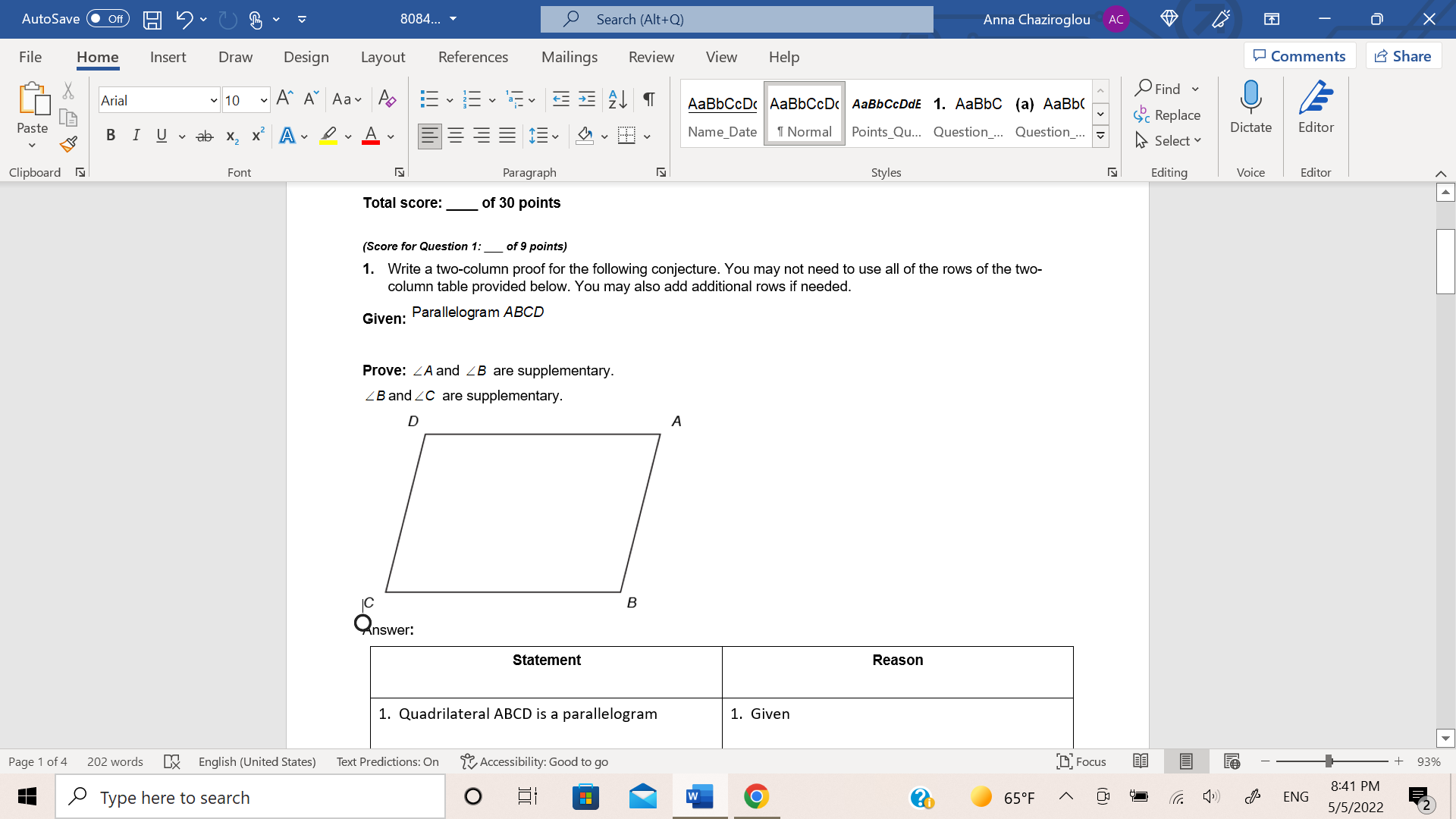Toggle AutoSave off switch
The width and height of the screenshot is (1456, 819).
point(106,19)
